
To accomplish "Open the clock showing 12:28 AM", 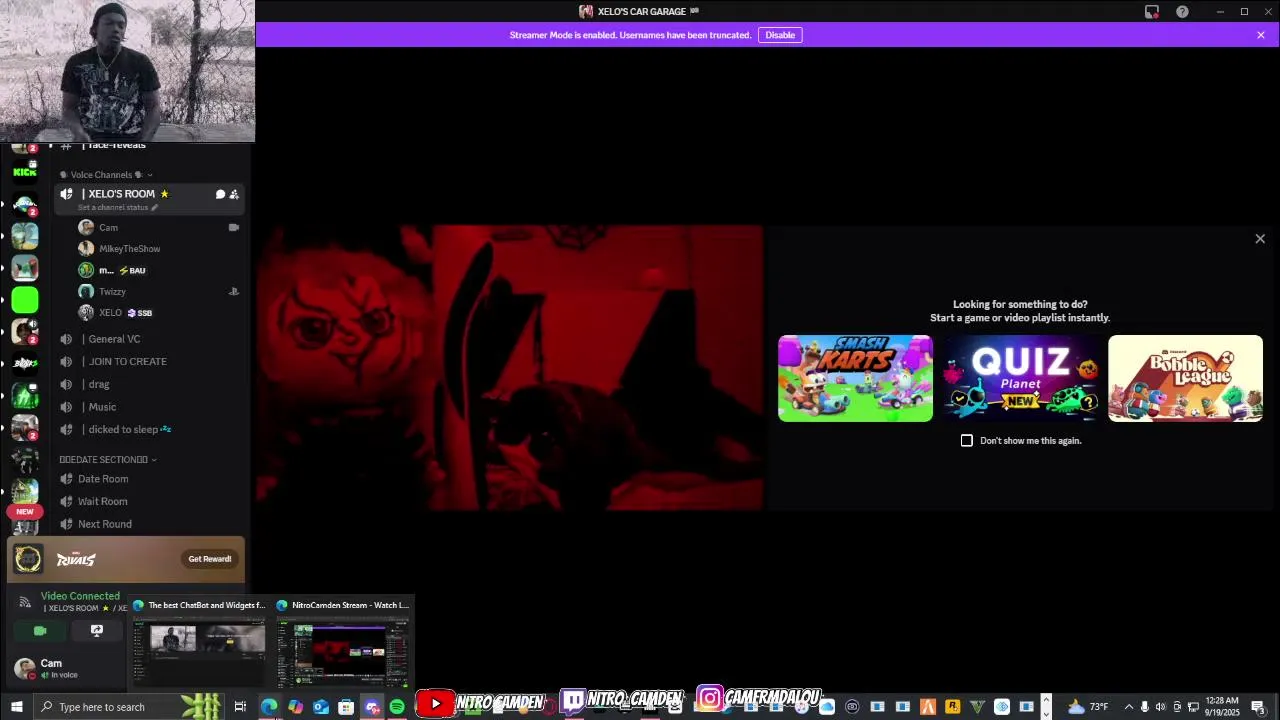I will point(1222,707).
